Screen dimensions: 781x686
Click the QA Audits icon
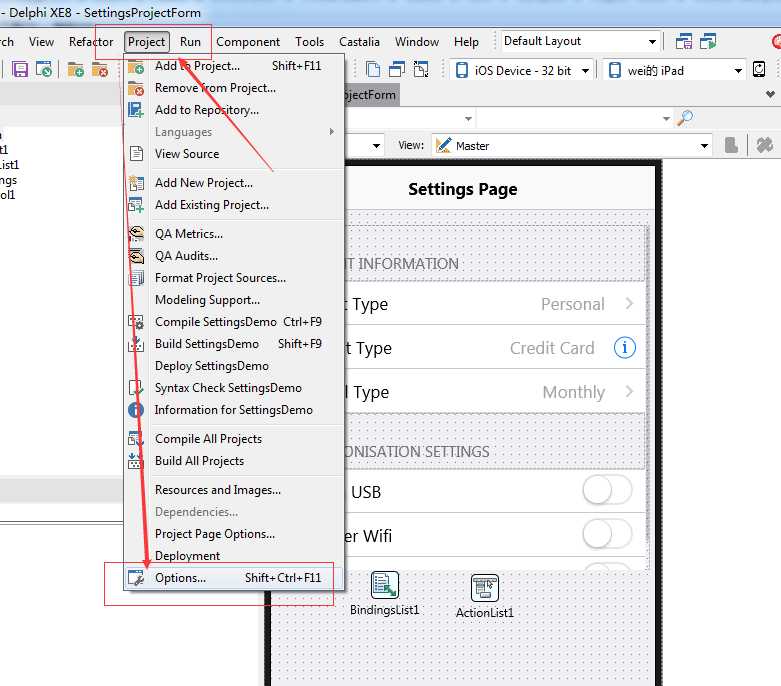click(136, 256)
